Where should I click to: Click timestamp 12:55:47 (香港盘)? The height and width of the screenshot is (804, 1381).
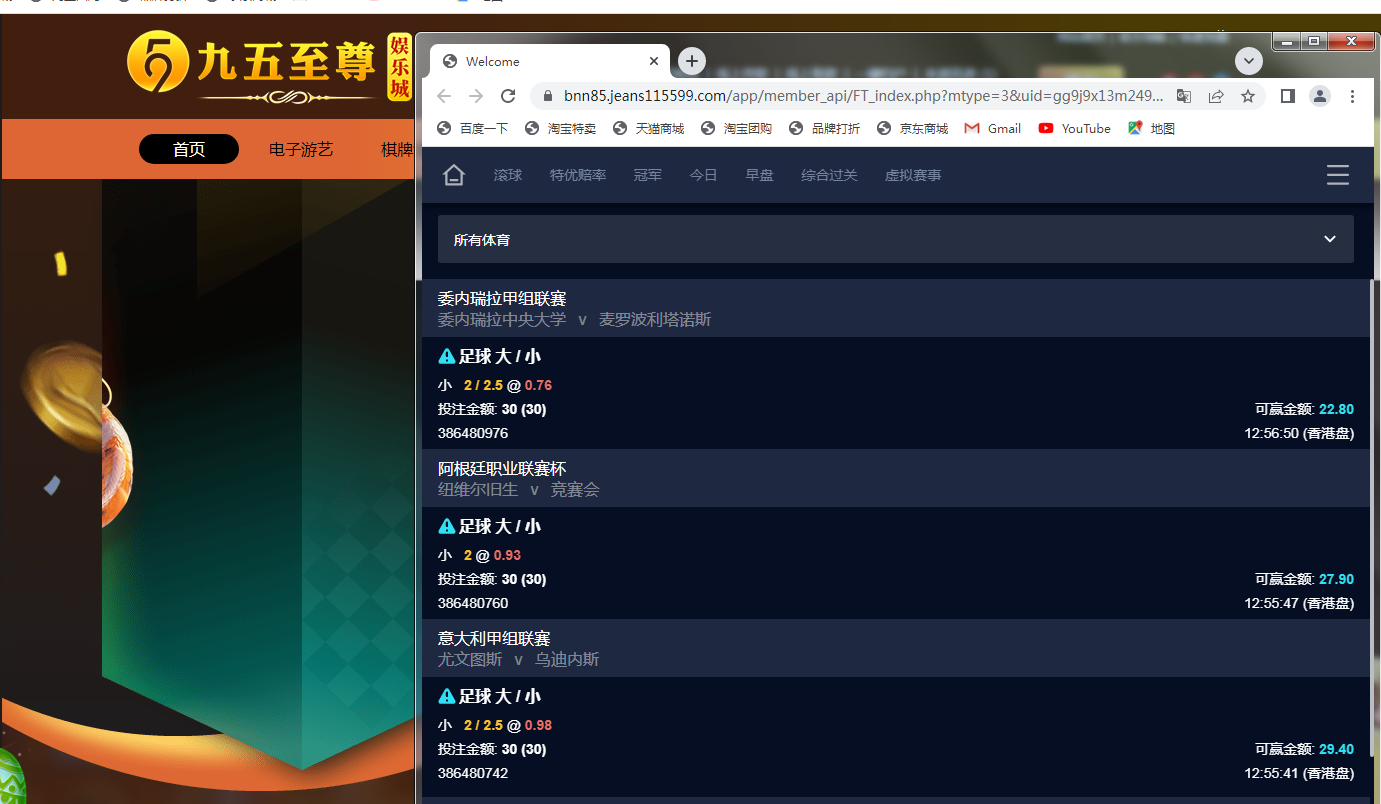(x=1299, y=603)
